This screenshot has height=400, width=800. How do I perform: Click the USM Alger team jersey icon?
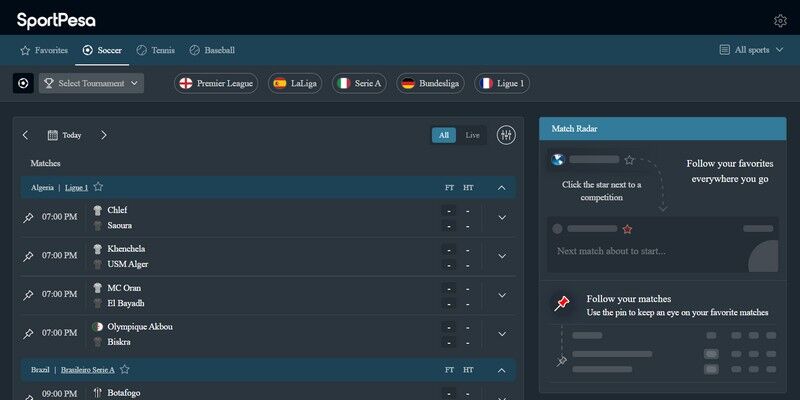click(x=97, y=264)
